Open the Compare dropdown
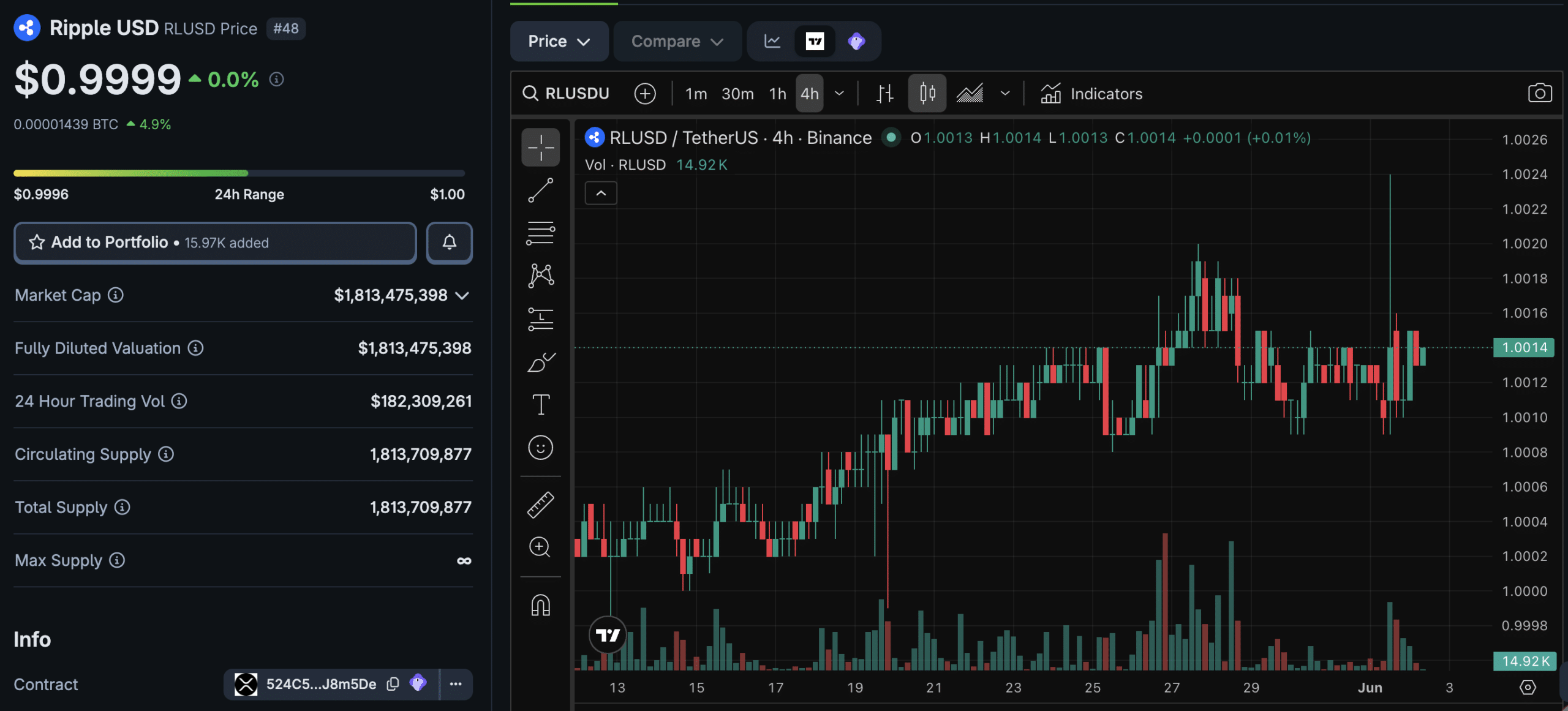 677,41
